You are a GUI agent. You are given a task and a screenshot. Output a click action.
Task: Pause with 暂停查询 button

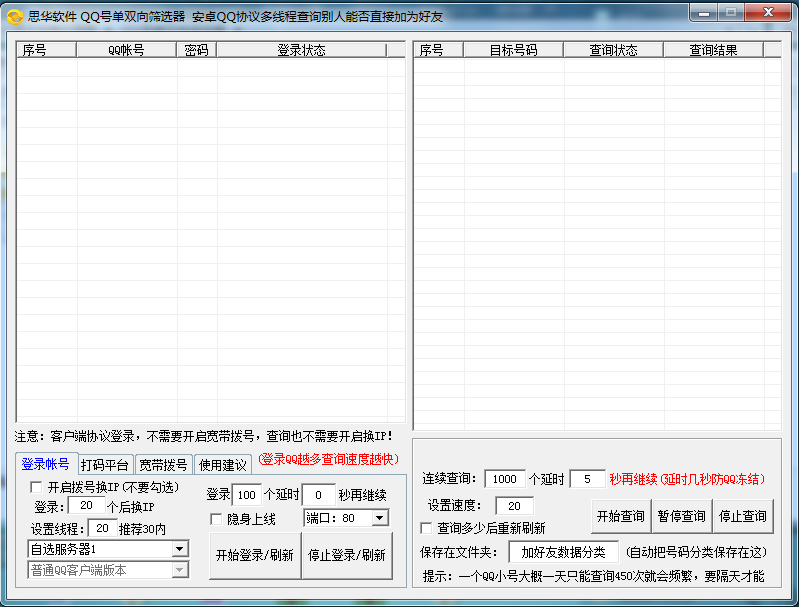(681, 516)
